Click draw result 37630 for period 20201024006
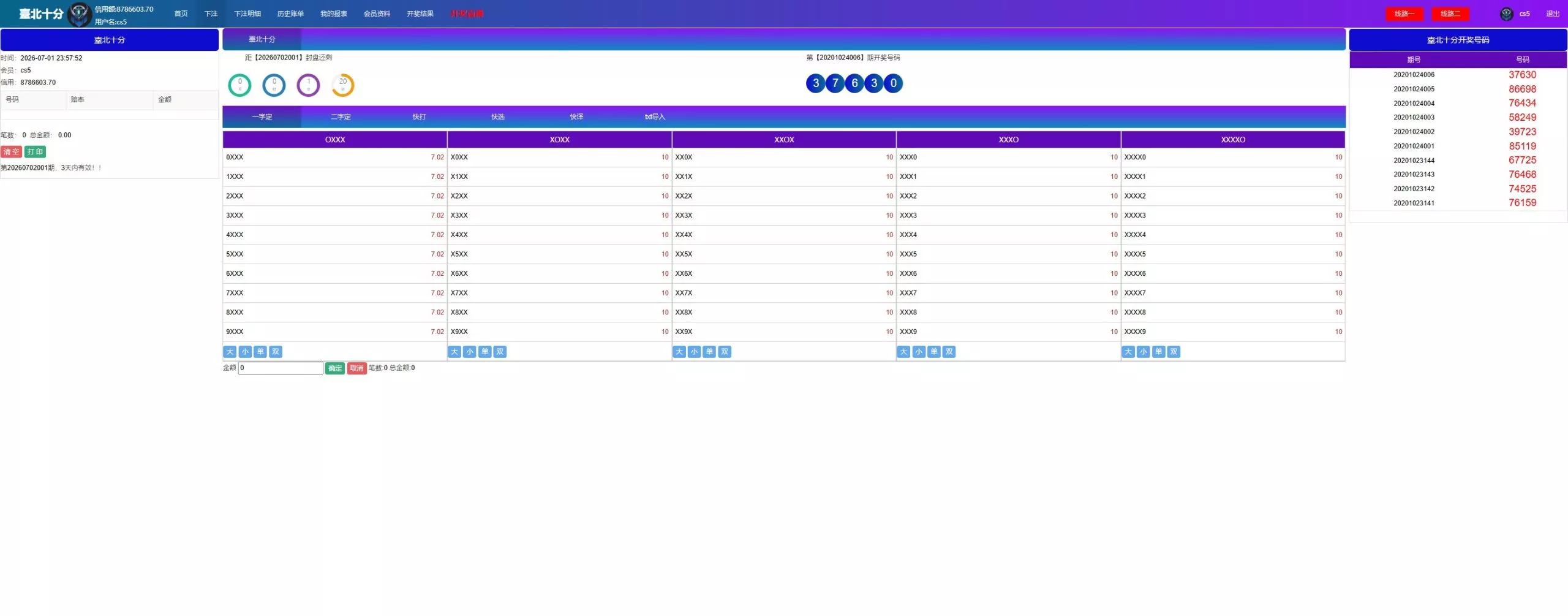The height and width of the screenshot is (616, 1568). tap(1522, 75)
